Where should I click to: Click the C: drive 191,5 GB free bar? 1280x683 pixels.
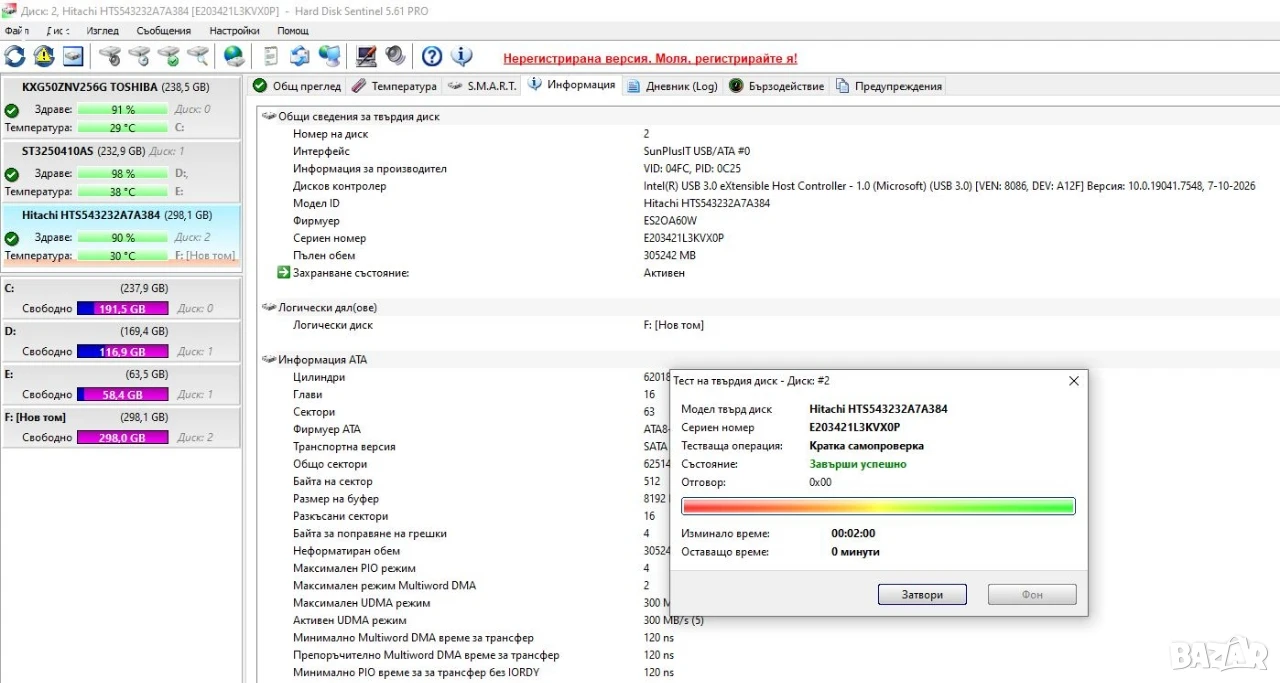pos(123,309)
